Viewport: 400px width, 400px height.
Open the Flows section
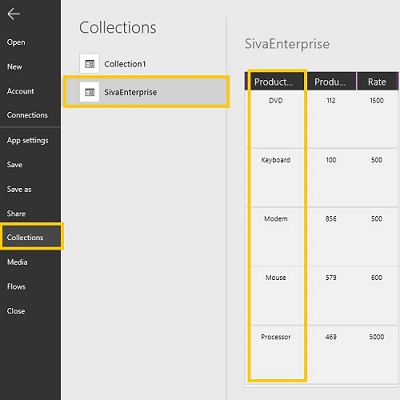coord(16,286)
